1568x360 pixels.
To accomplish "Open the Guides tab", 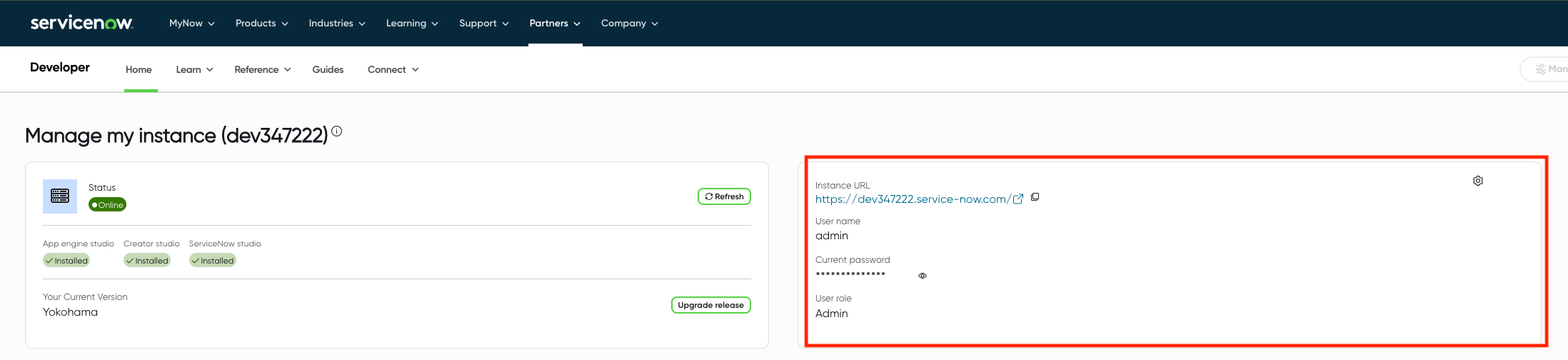I will point(328,69).
